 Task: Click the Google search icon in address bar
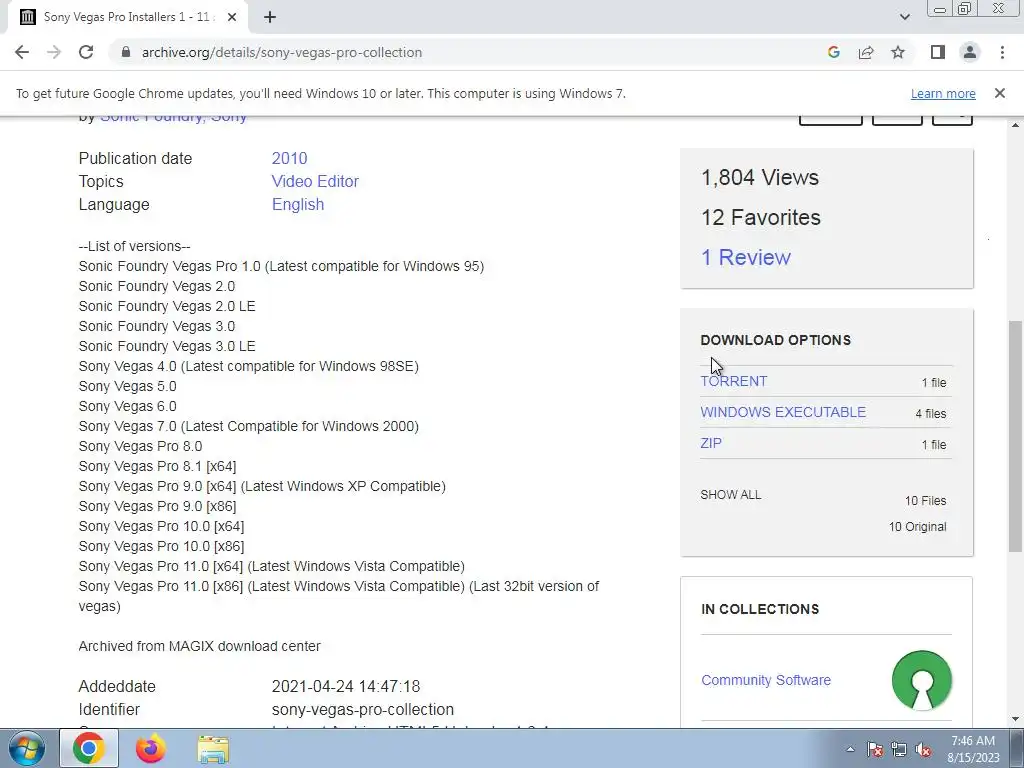pos(833,52)
